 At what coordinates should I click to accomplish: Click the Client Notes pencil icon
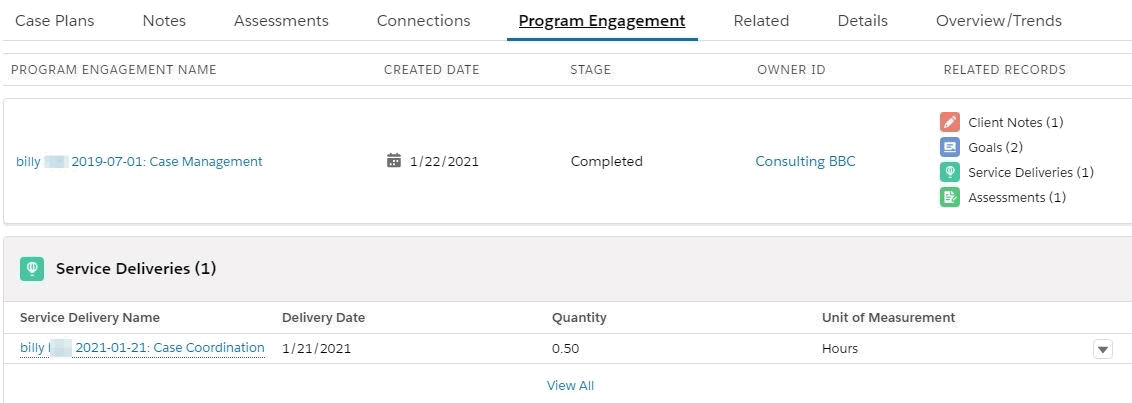tap(949, 122)
